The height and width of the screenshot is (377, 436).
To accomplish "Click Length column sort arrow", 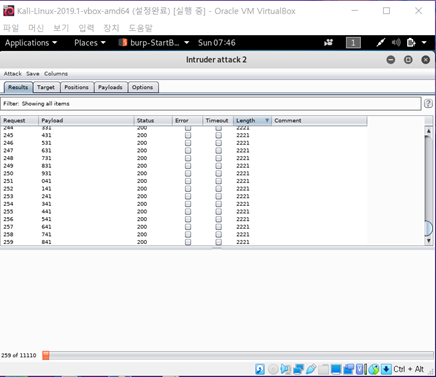I will pos(267,120).
